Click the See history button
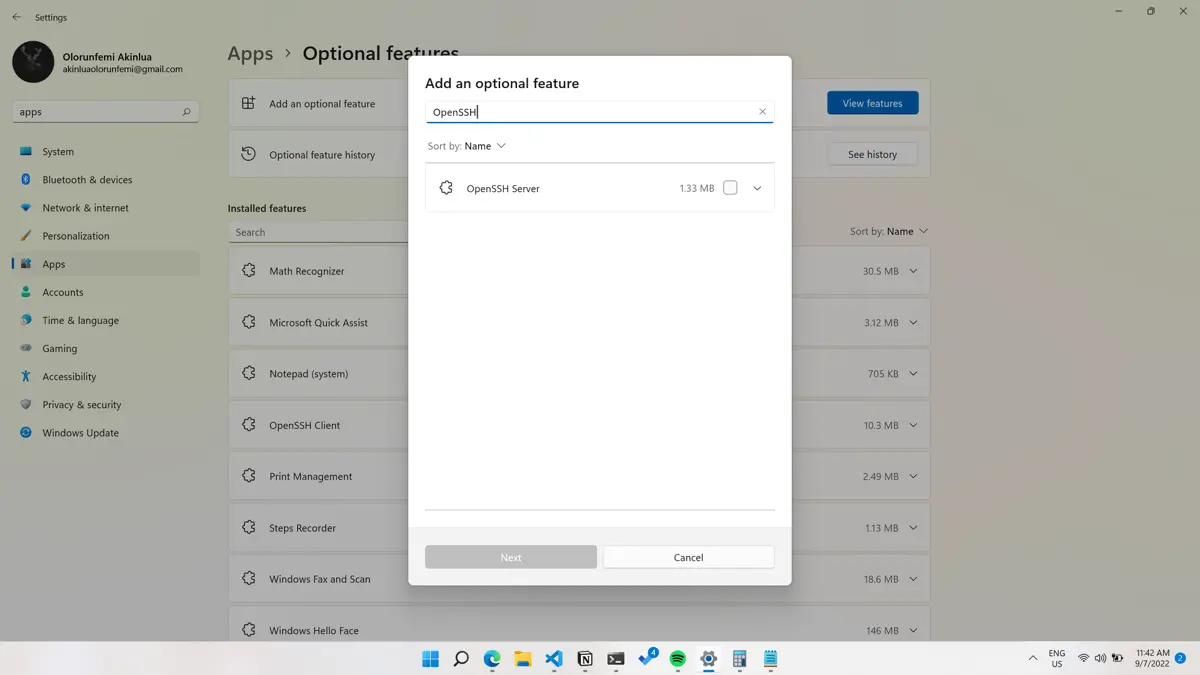Viewport: 1200px width, 675px height. (872, 154)
